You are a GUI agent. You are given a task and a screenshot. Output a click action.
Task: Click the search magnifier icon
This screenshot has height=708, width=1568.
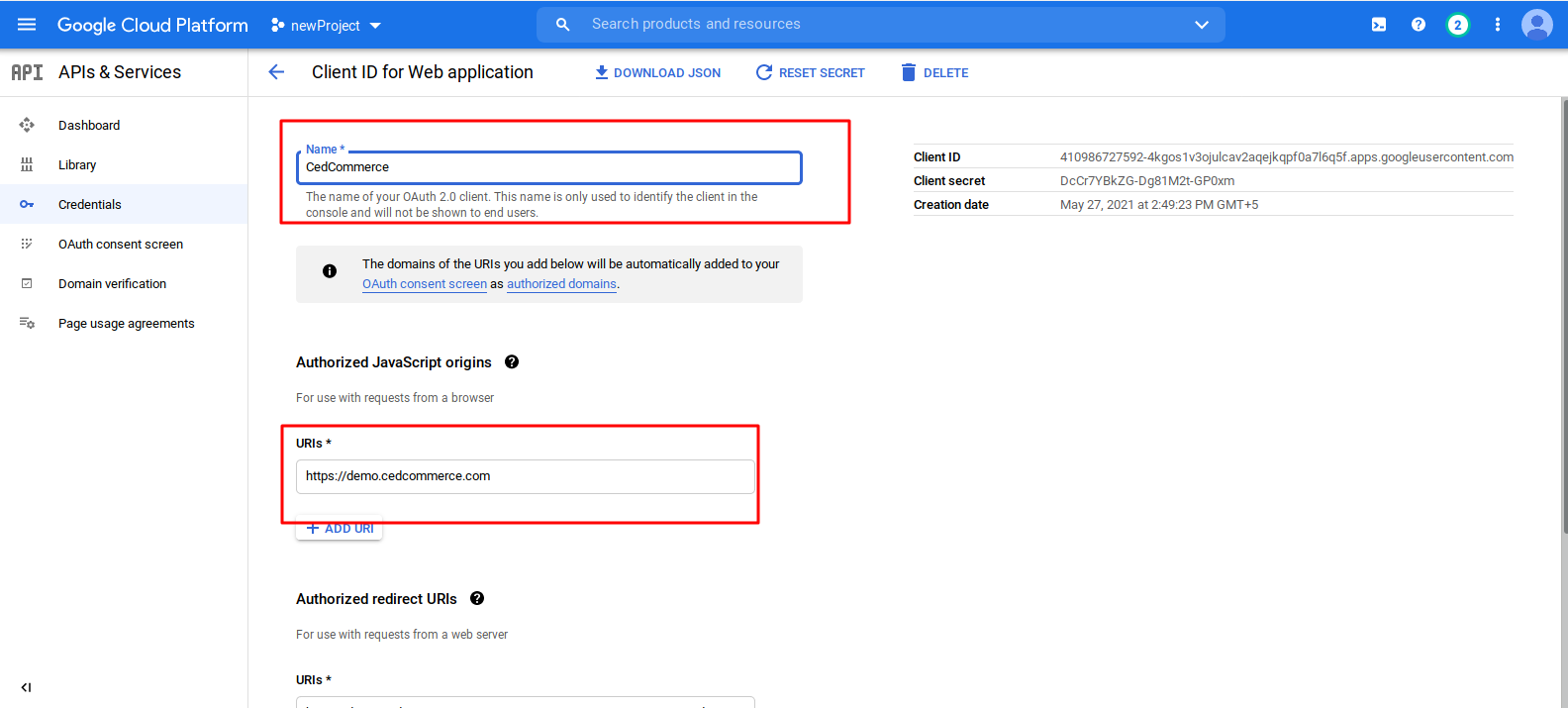point(562,25)
